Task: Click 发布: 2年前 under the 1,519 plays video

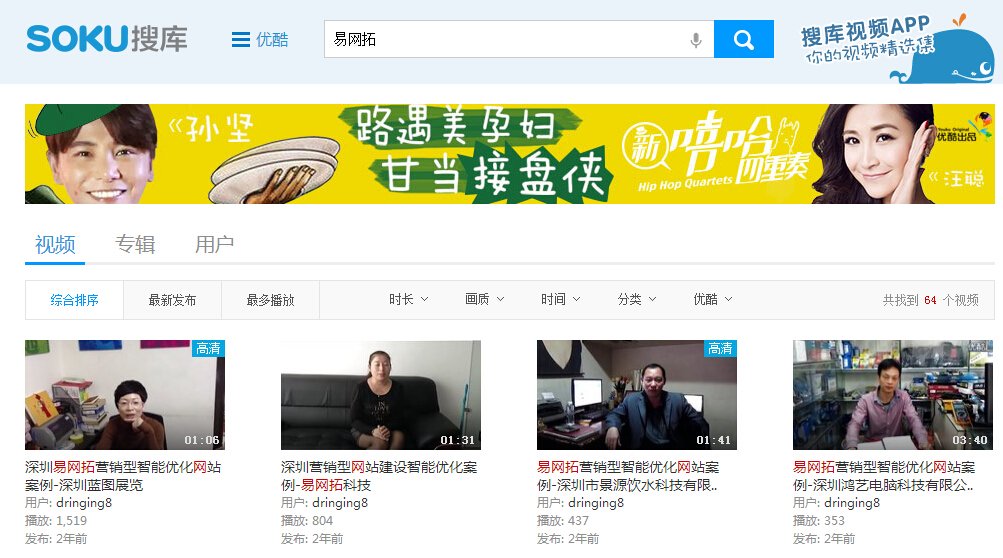Action: coord(56,539)
